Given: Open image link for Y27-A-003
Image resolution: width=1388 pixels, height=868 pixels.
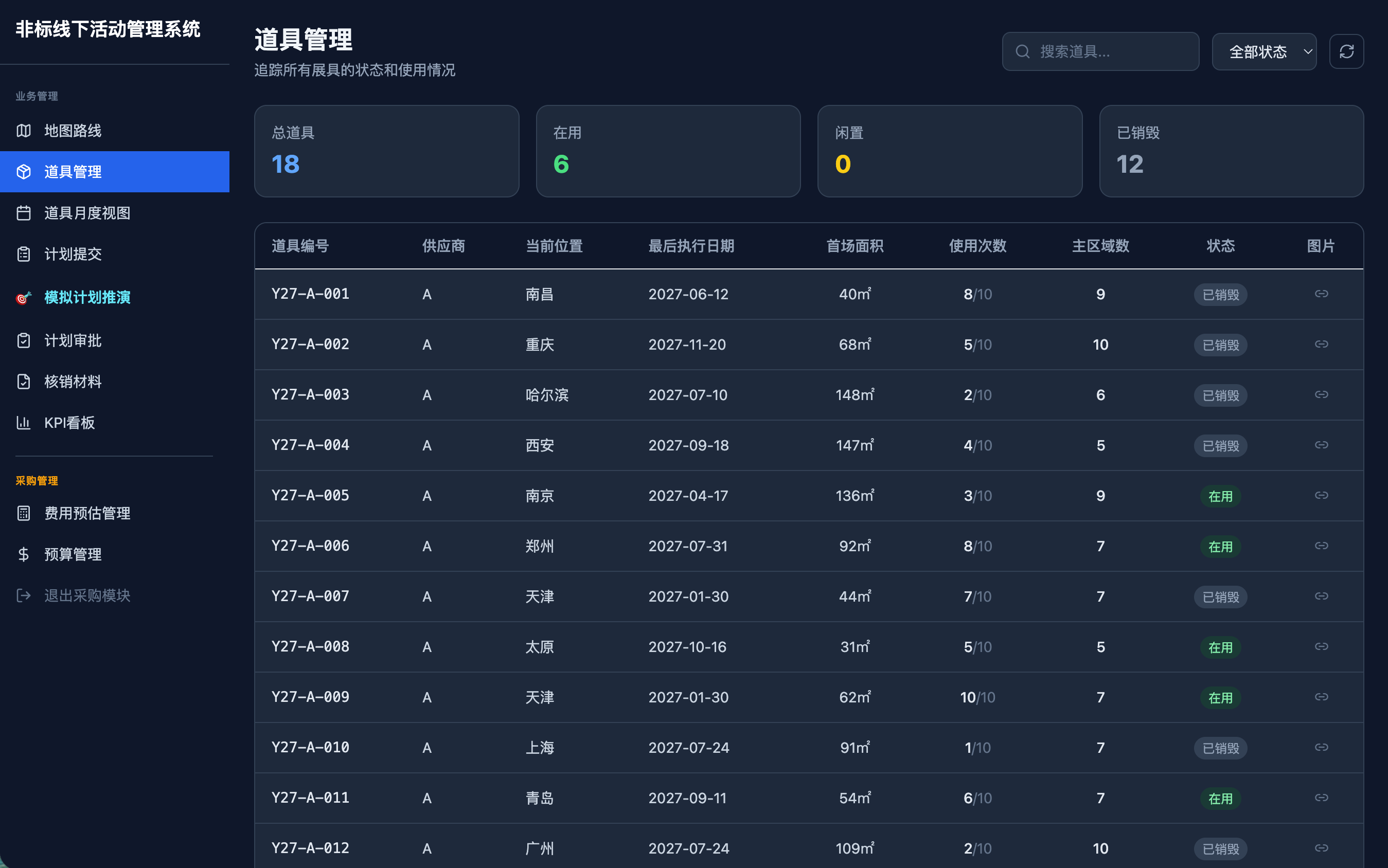Looking at the screenshot, I should click(1321, 394).
